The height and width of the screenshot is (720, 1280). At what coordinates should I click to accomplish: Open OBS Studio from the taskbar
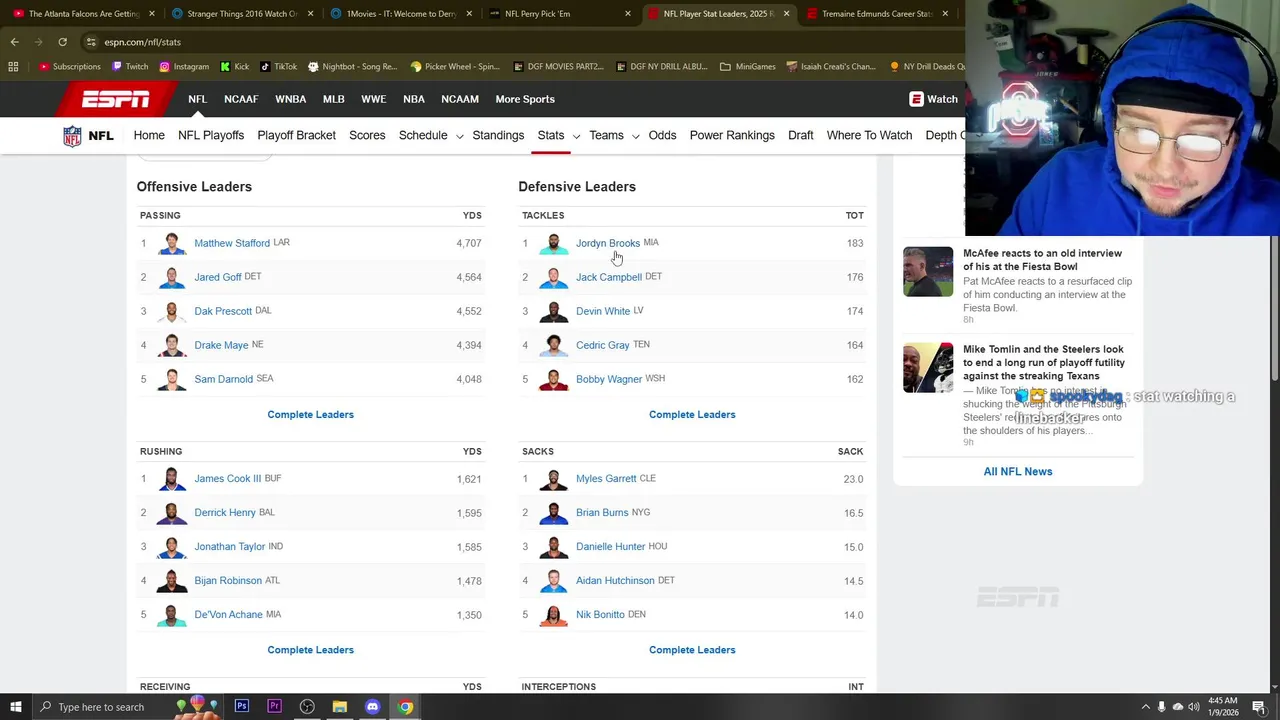pyautogui.click(x=307, y=707)
